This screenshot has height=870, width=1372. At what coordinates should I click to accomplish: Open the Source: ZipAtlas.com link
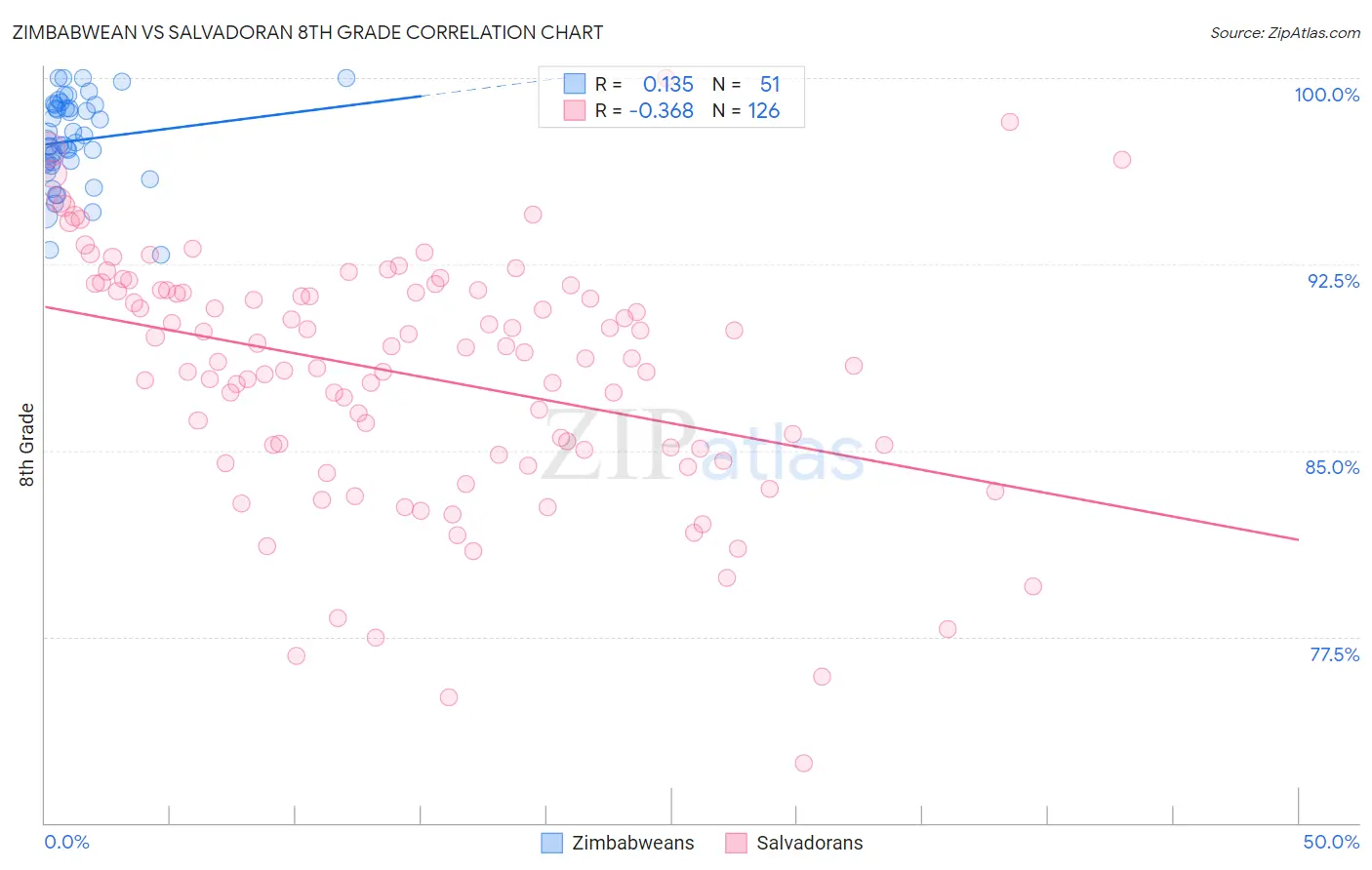coord(1285,32)
